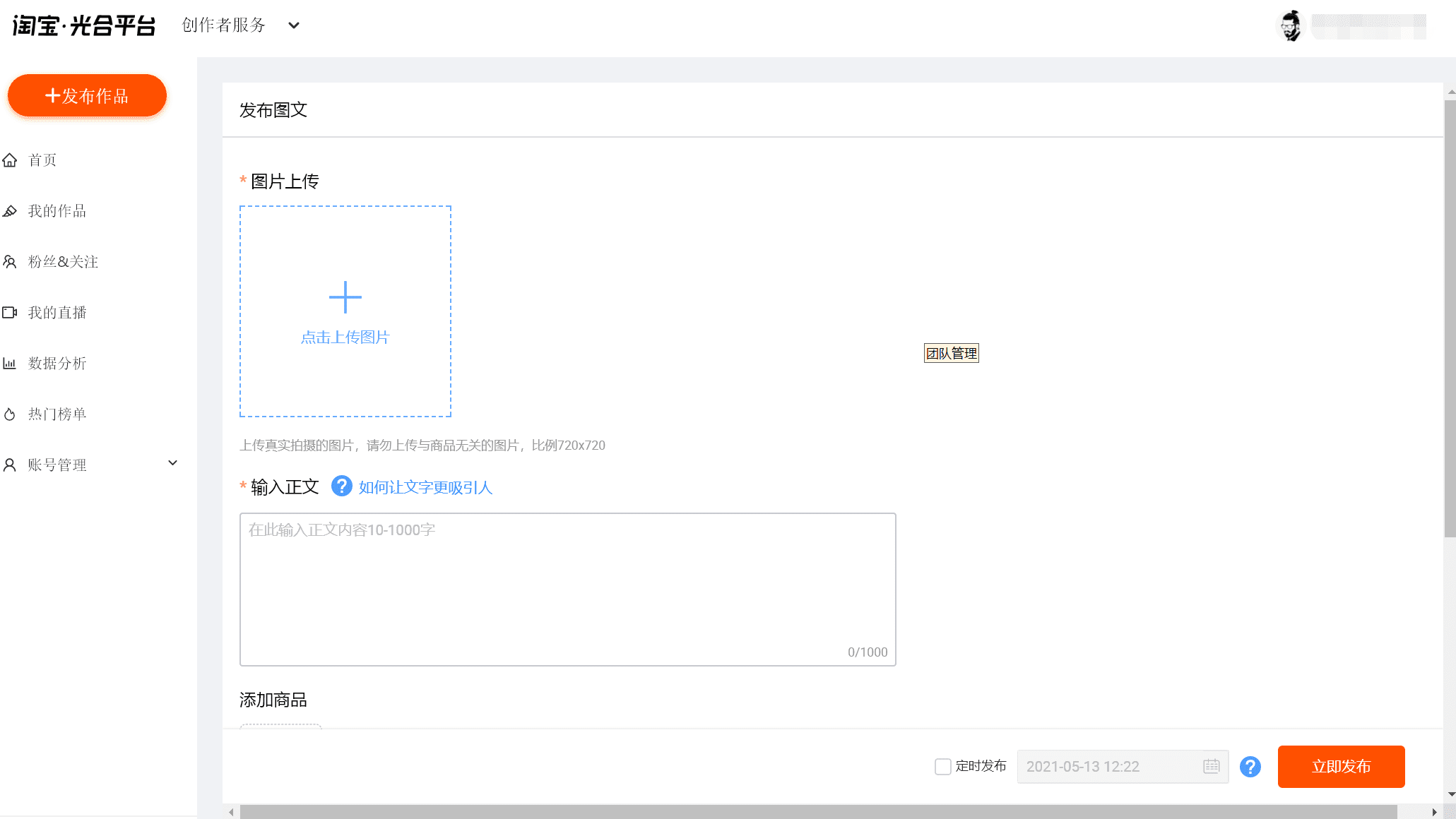
Task: Expand the 账号管理 chevron
Action: click(172, 463)
